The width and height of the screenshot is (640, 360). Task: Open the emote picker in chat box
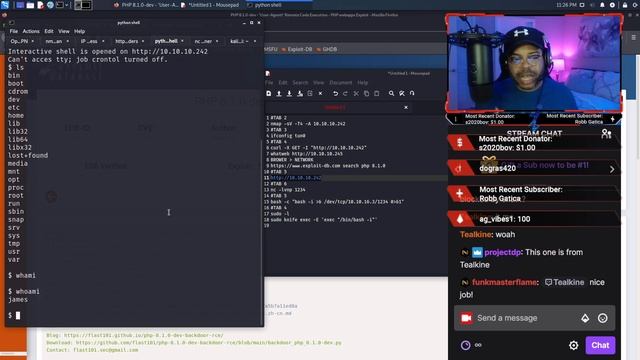coord(602,318)
